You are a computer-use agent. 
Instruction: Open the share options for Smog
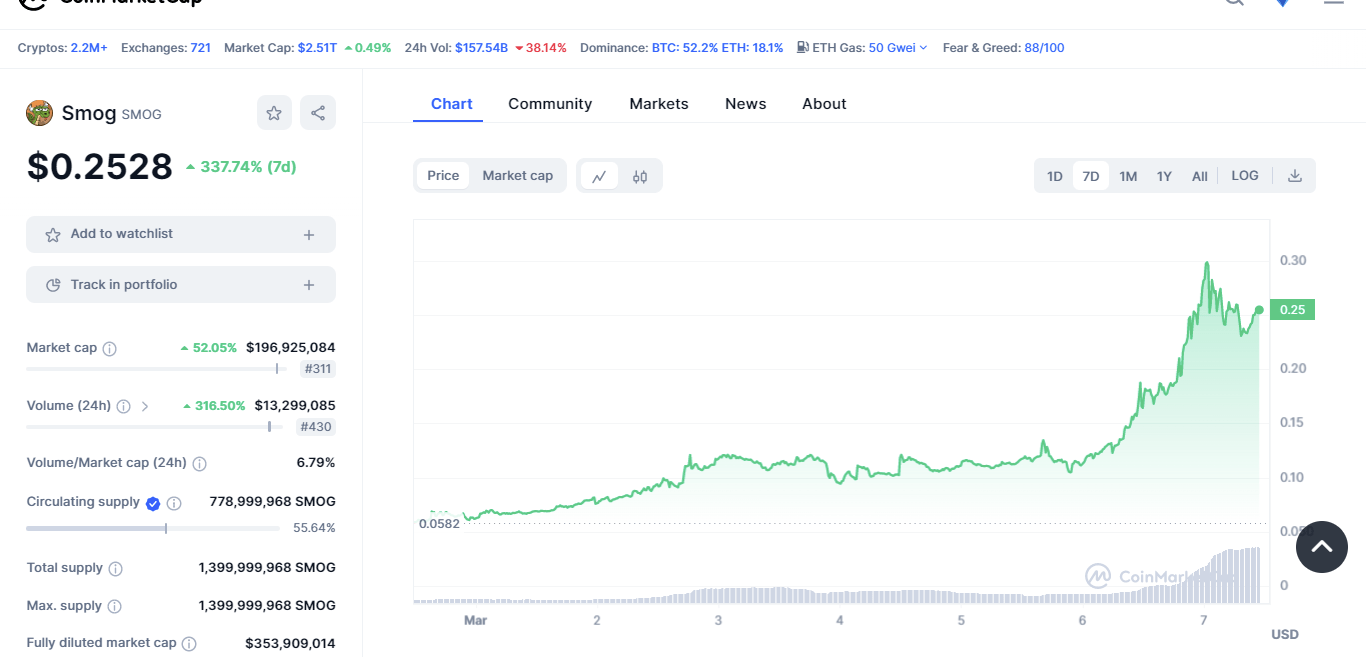click(318, 113)
